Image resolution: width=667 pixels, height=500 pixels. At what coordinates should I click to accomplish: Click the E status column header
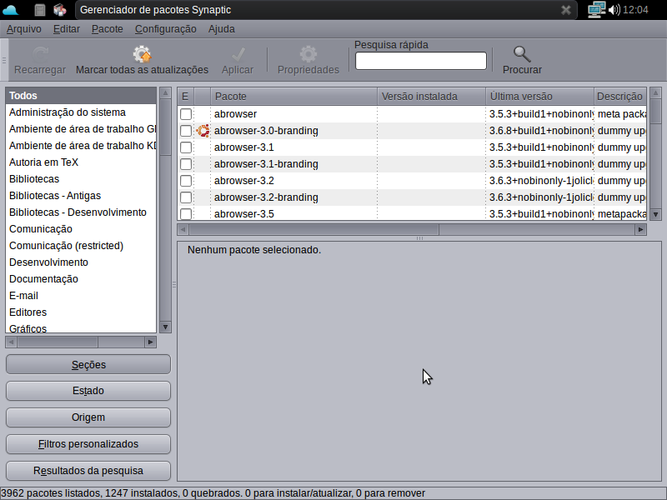point(185,96)
